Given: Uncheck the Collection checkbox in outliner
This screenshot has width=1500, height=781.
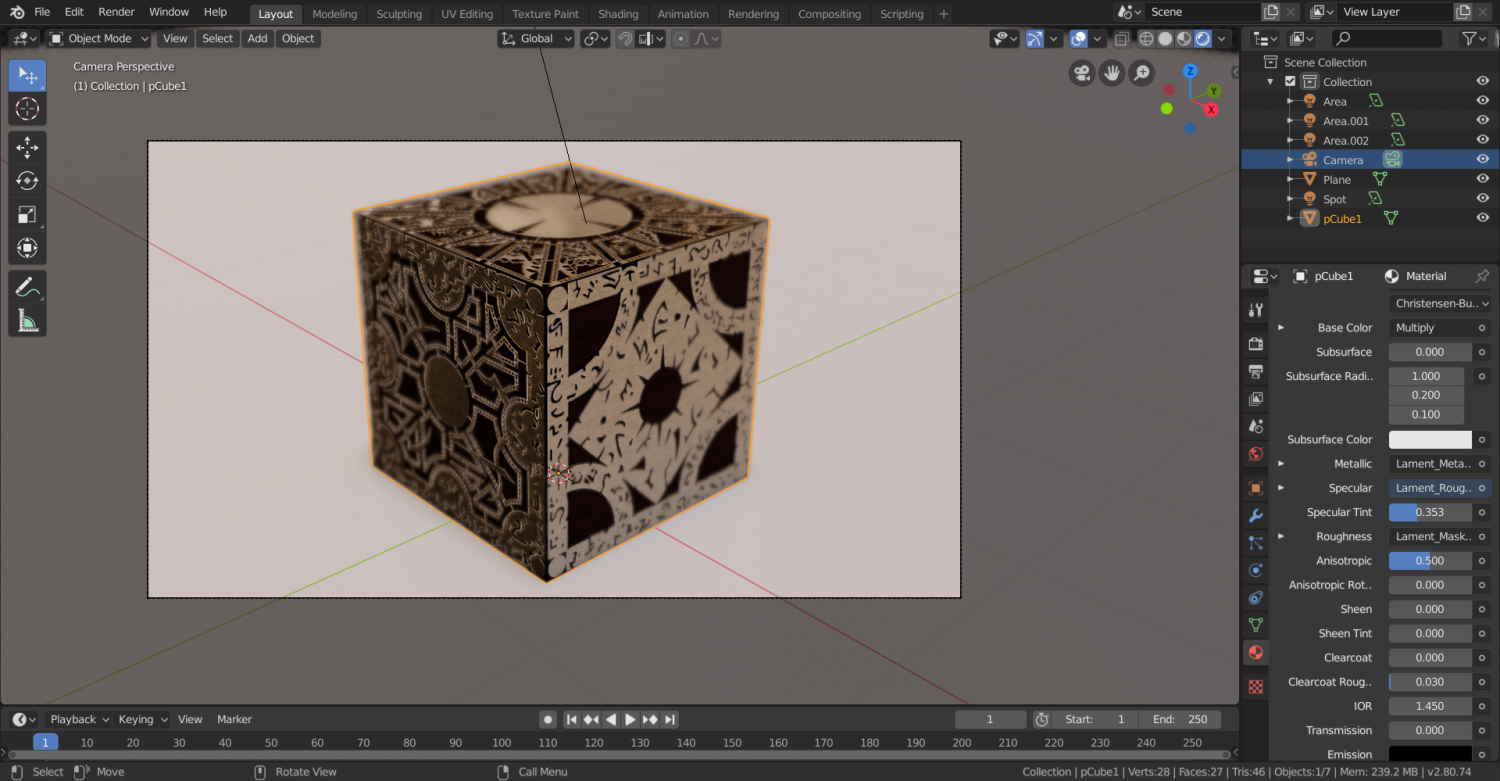Looking at the screenshot, I should (1290, 82).
